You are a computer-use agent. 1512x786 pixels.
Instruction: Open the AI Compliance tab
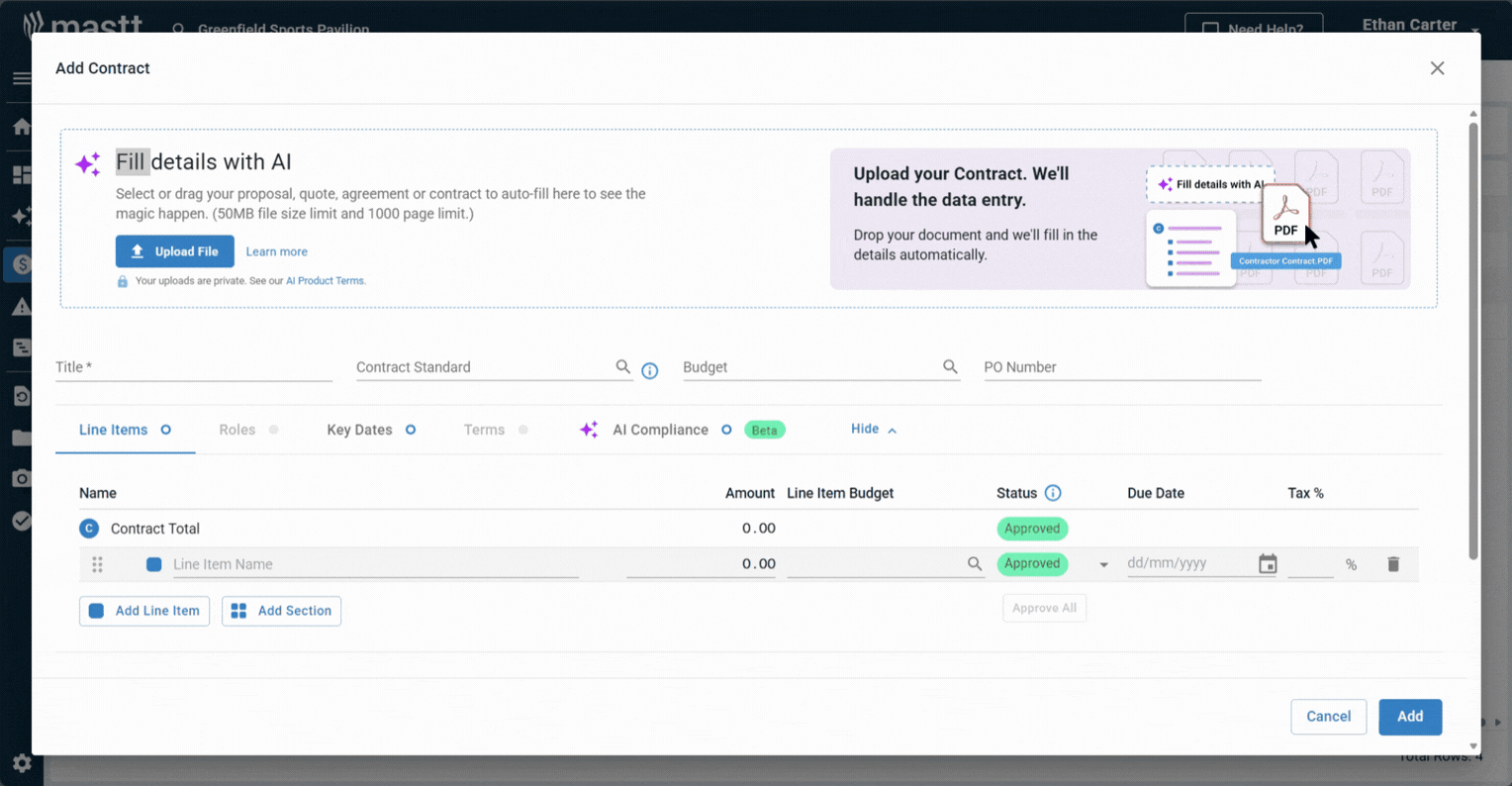click(661, 429)
